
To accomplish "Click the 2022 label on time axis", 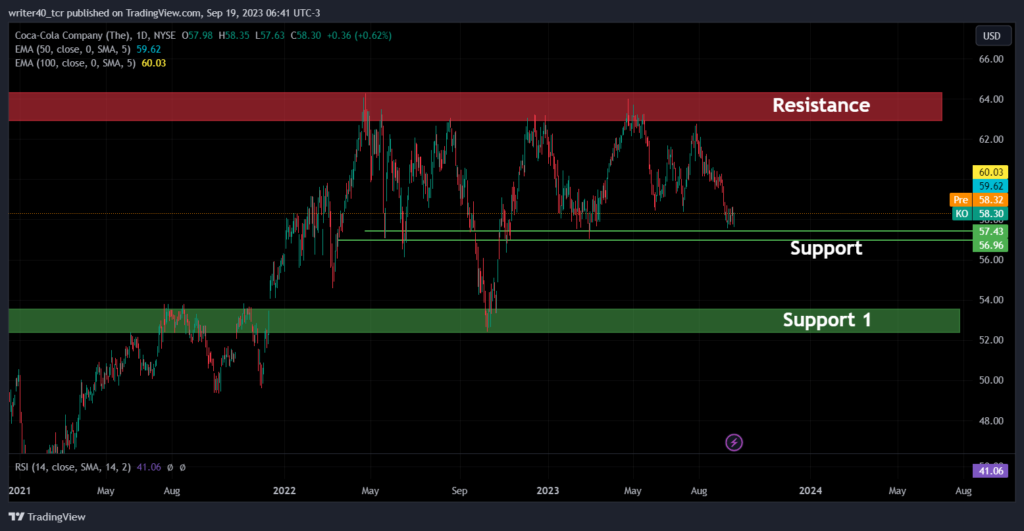I will click(284, 491).
